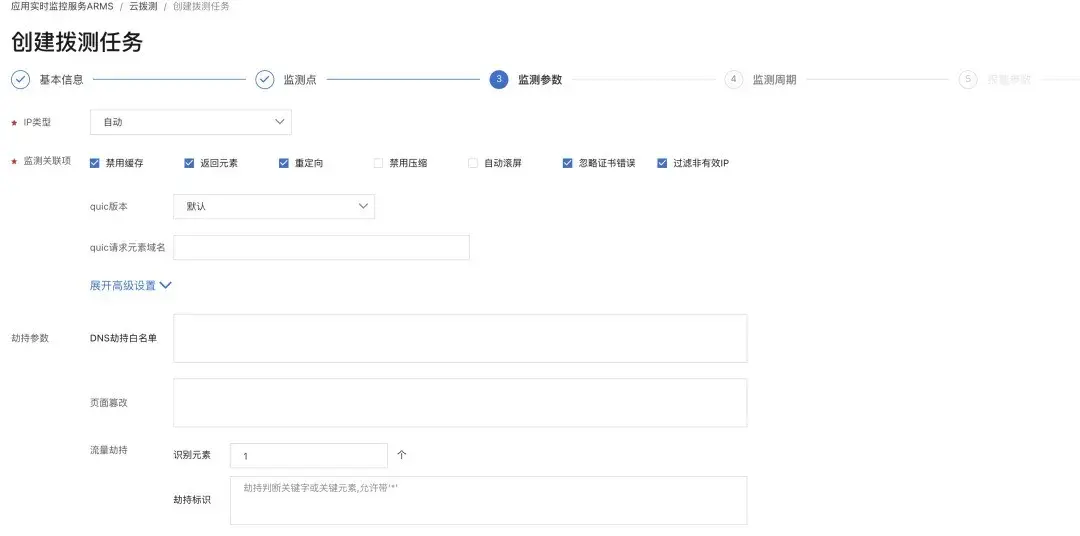Screen dimensions: 1080x536
Task: Click the chevron icon next to 展开高级设置
Action: [165, 285]
